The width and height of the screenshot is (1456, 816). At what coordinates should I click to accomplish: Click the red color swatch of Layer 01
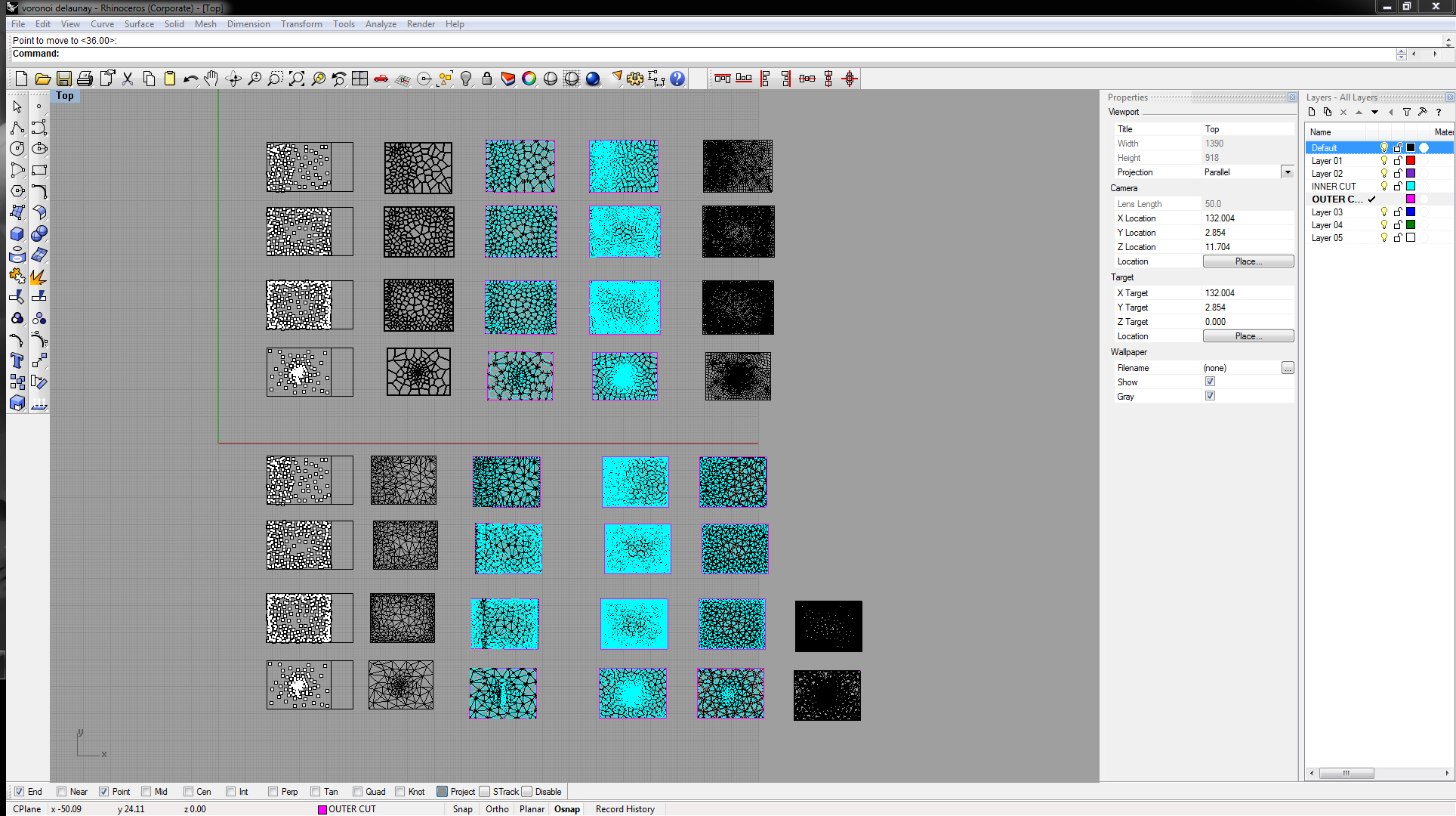coord(1411,161)
